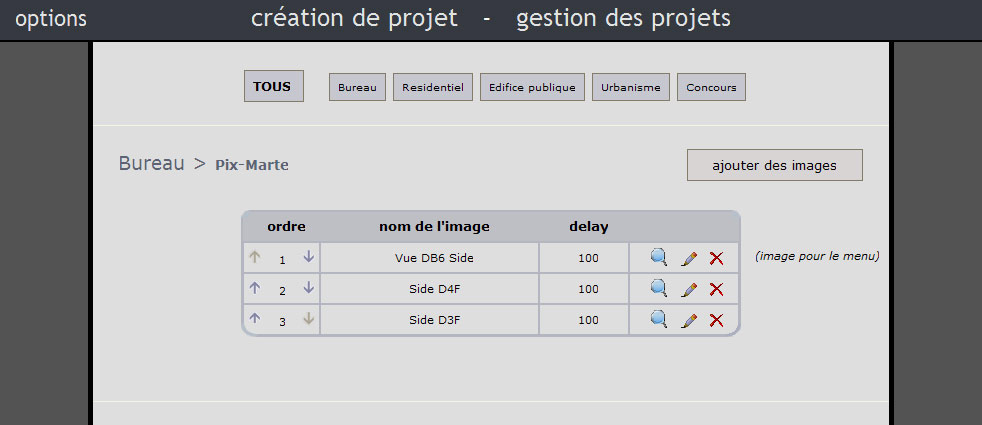Click the ajouter des images button
This screenshot has width=982, height=425.
774,165
